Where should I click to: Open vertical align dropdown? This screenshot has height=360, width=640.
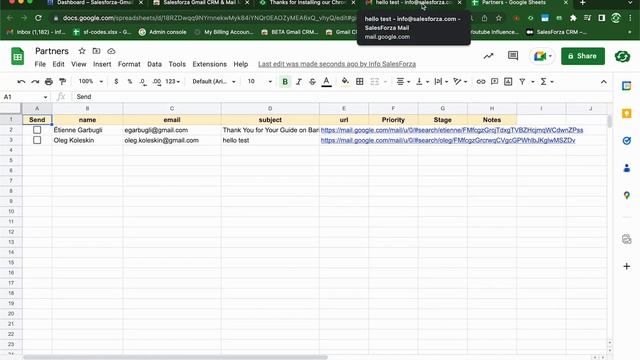[x=422, y=82]
